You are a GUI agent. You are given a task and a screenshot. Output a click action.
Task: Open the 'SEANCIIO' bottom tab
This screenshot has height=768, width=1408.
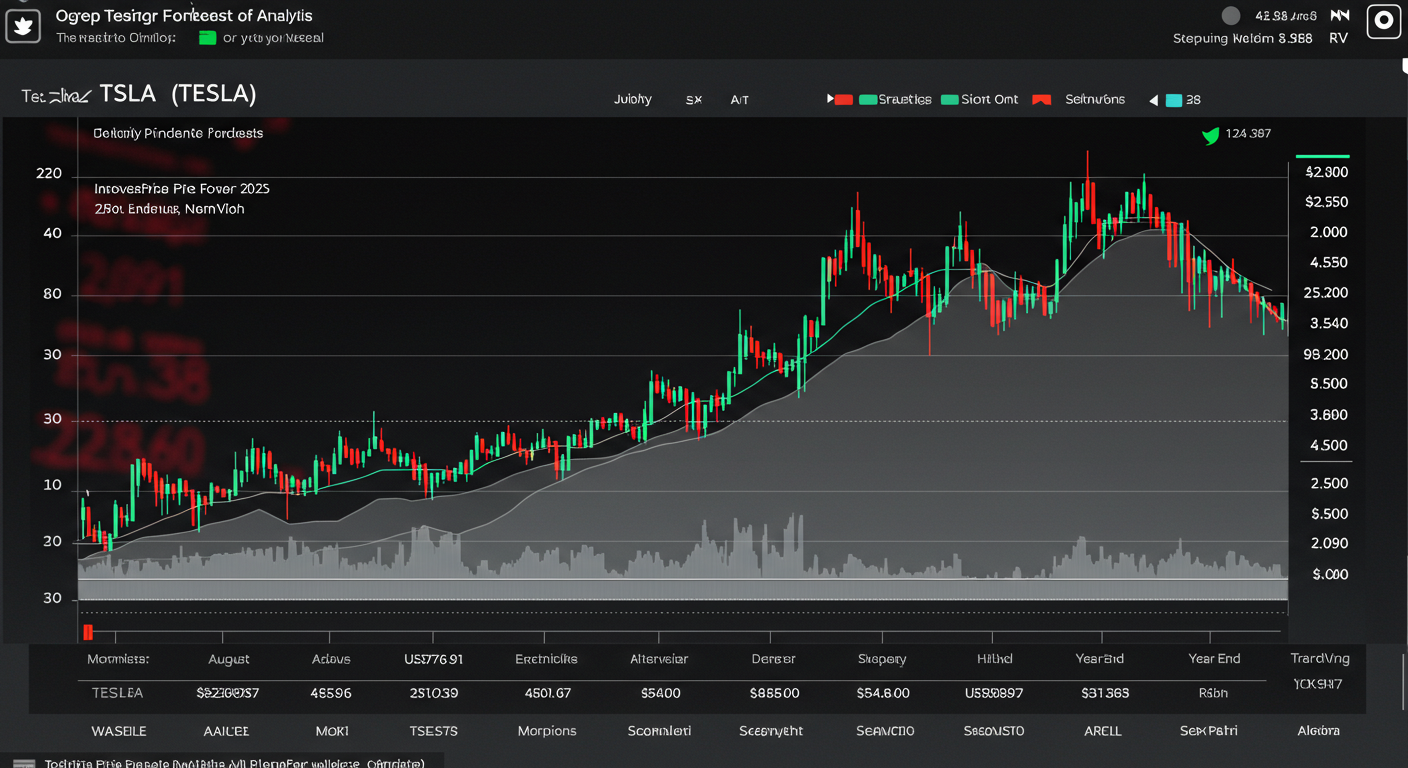(885, 731)
